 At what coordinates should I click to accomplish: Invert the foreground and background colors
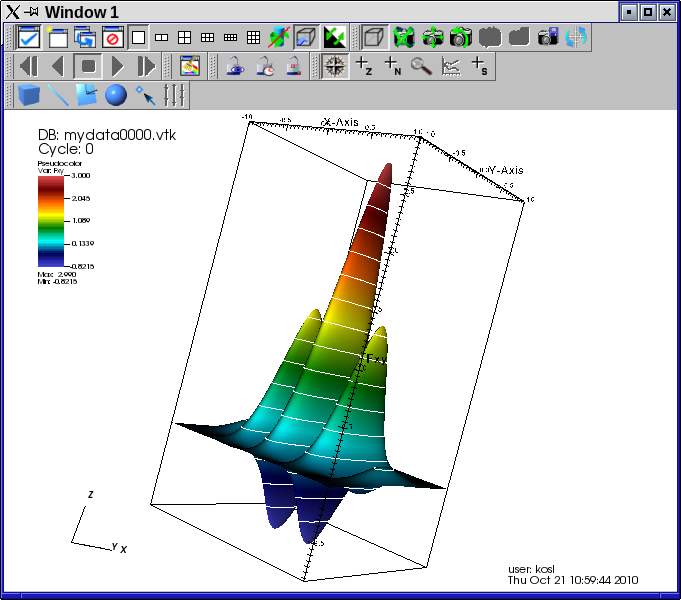pos(335,38)
